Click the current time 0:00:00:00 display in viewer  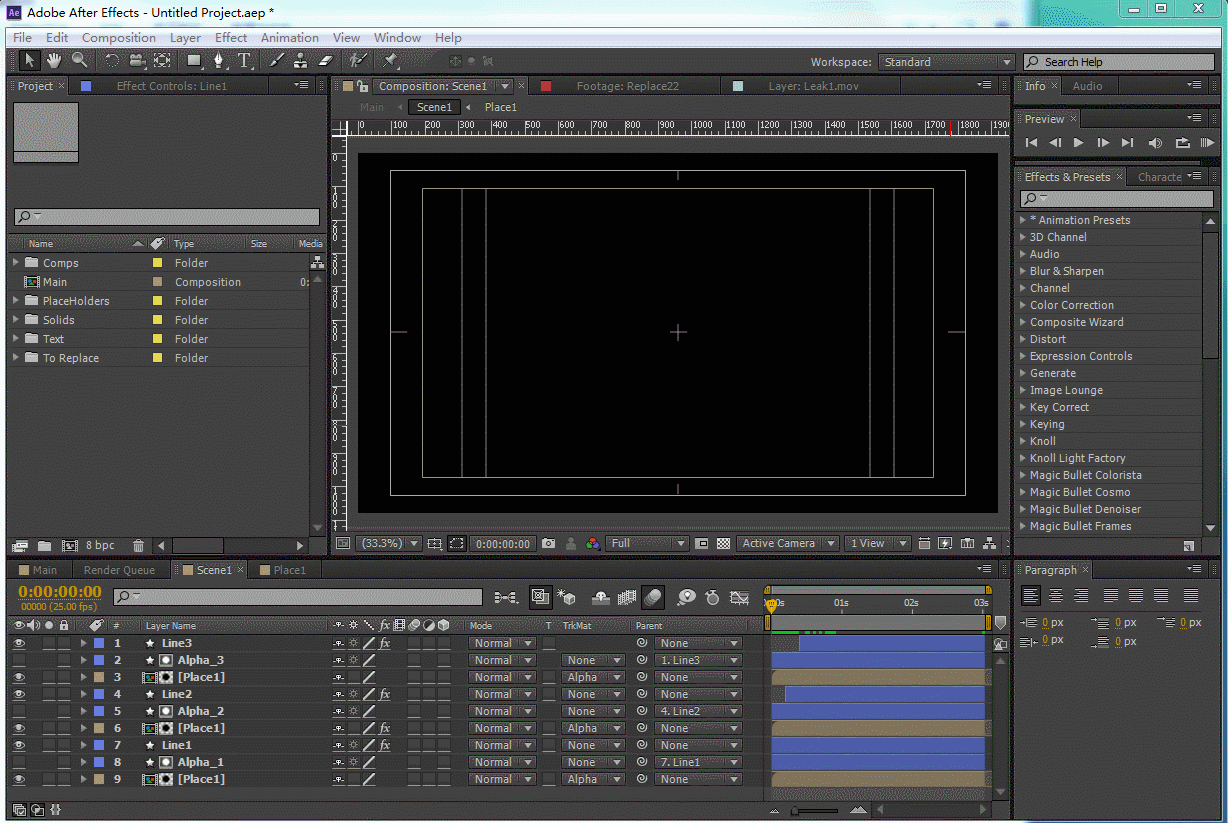[503, 543]
